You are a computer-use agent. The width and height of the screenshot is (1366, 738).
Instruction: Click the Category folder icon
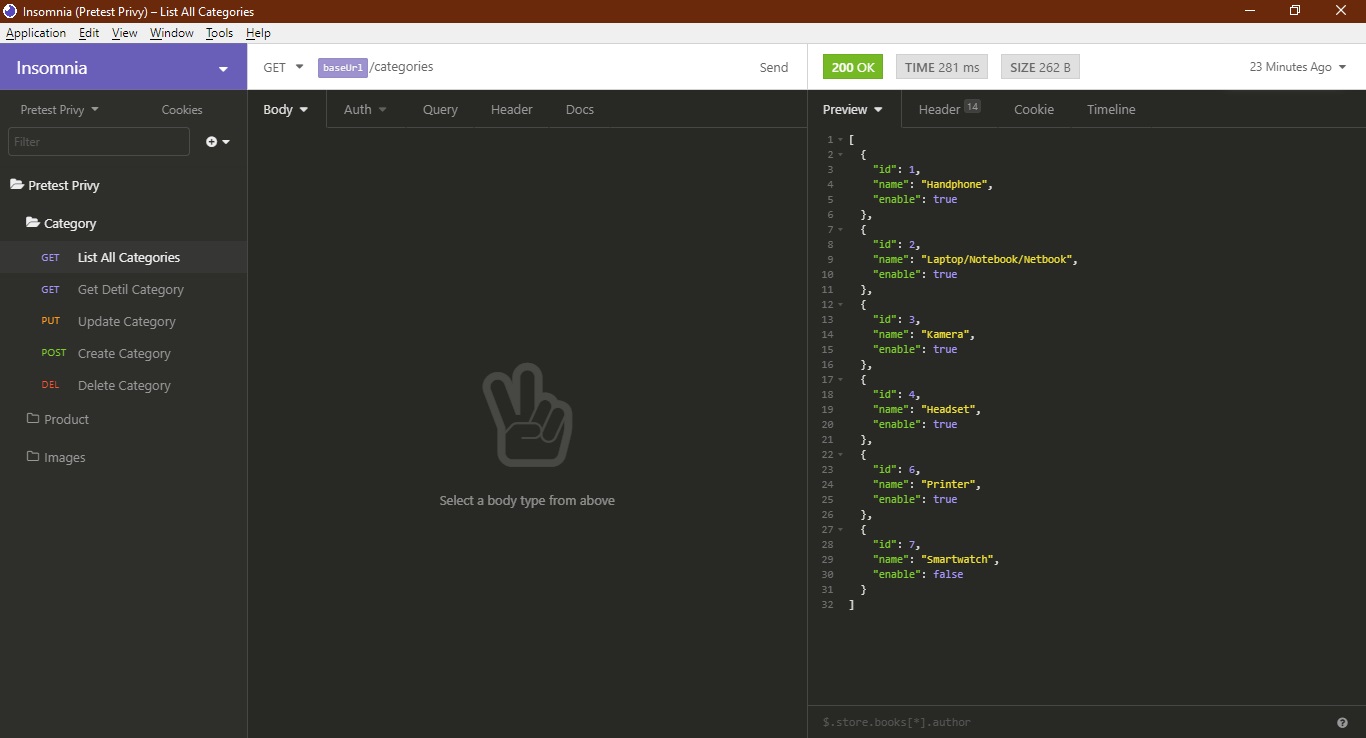(x=33, y=223)
